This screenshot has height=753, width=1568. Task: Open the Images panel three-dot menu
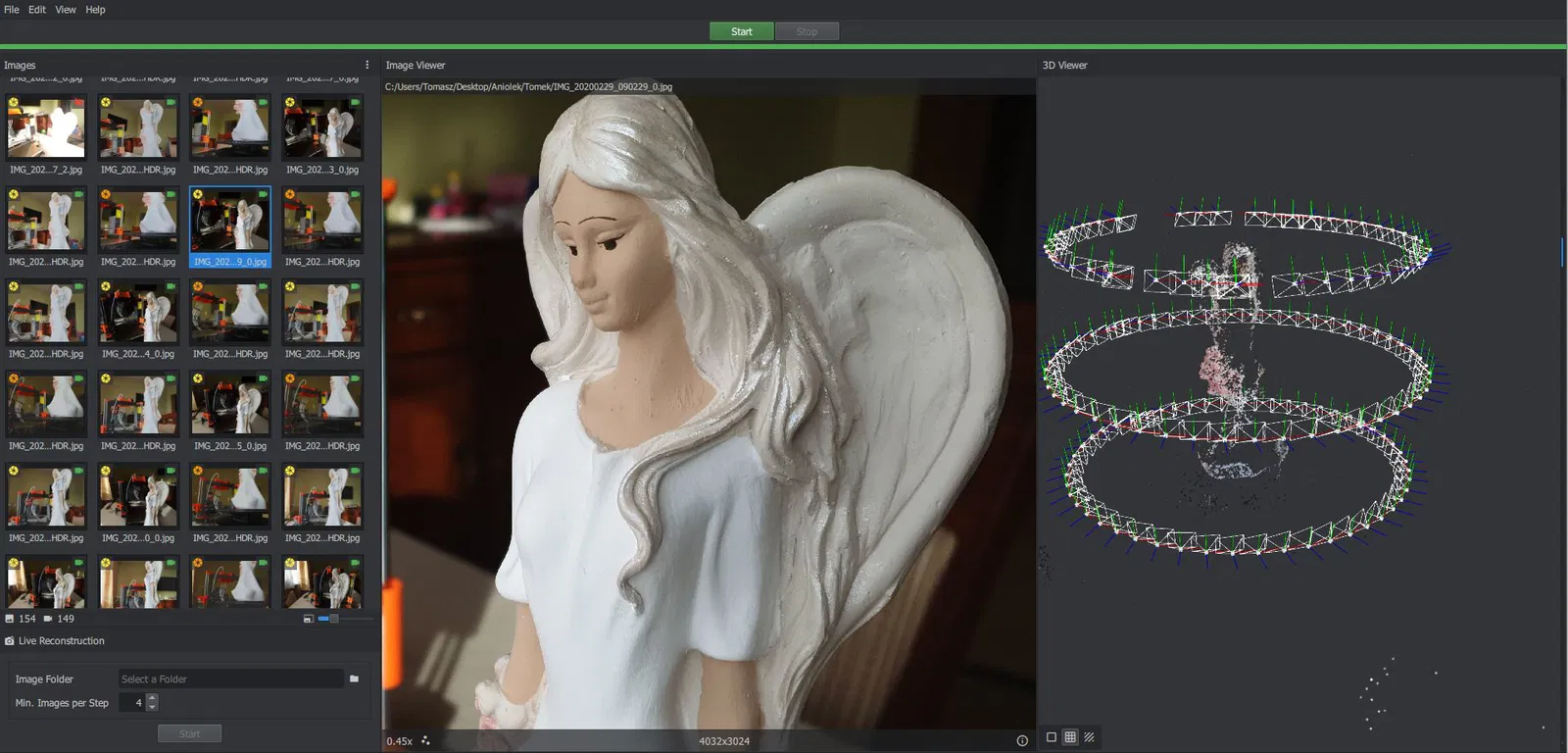[367, 65]
